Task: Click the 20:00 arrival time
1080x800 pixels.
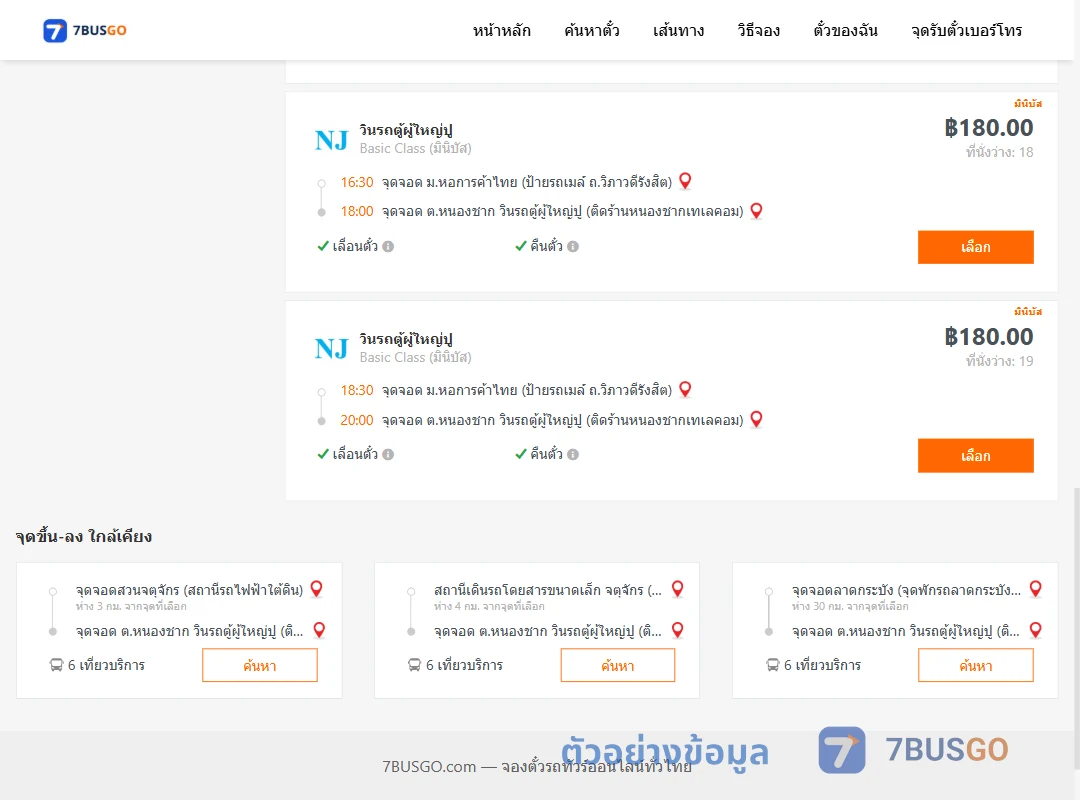Action: (357, 420)
